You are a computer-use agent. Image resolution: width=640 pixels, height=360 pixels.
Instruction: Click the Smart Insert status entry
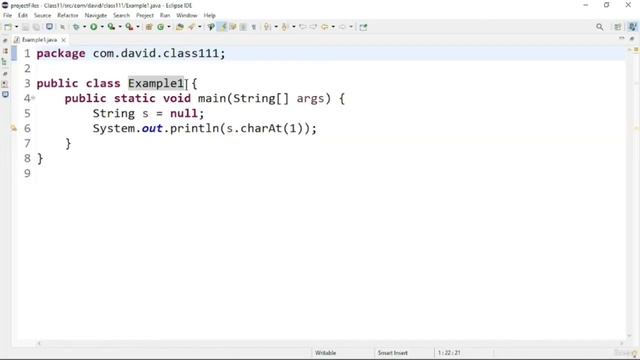tap(393, 353)
